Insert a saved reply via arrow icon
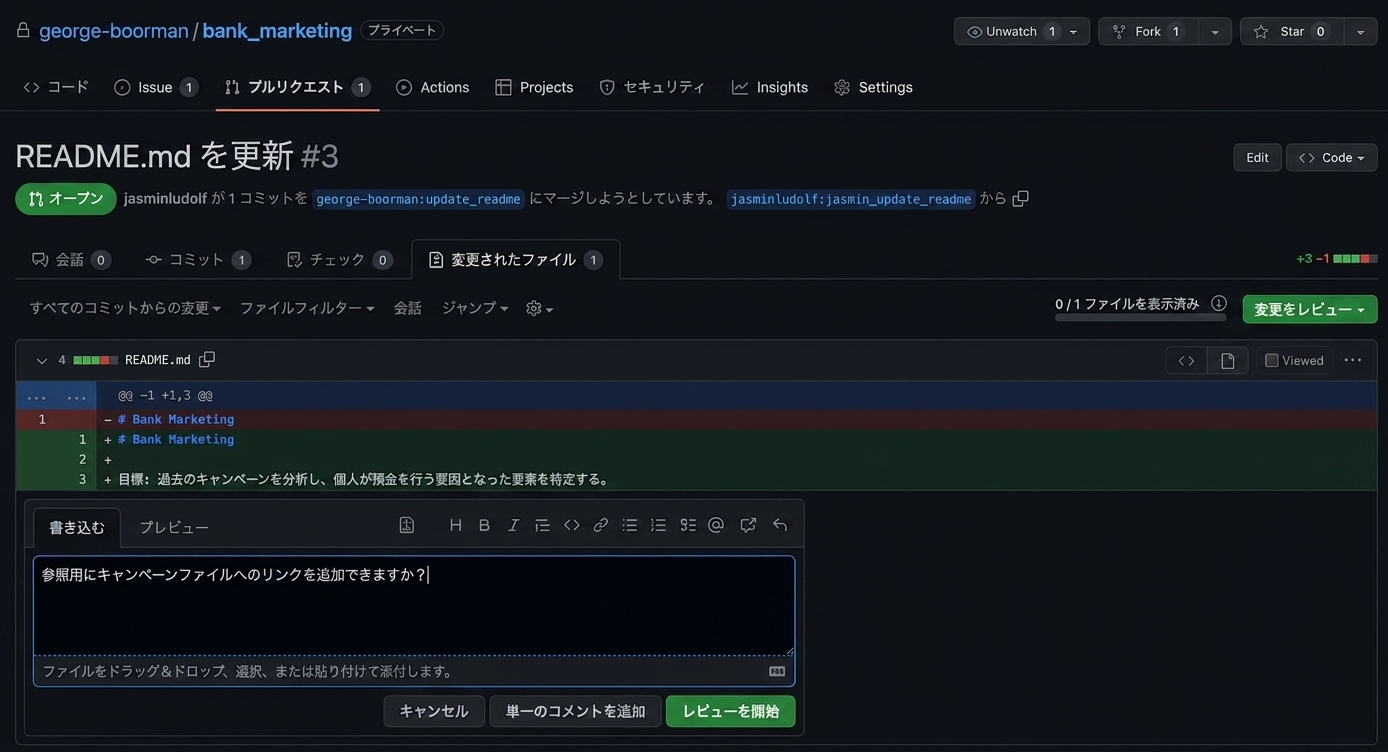The height and width of the screenshot is (752, 1388). [x=780, y=525]
